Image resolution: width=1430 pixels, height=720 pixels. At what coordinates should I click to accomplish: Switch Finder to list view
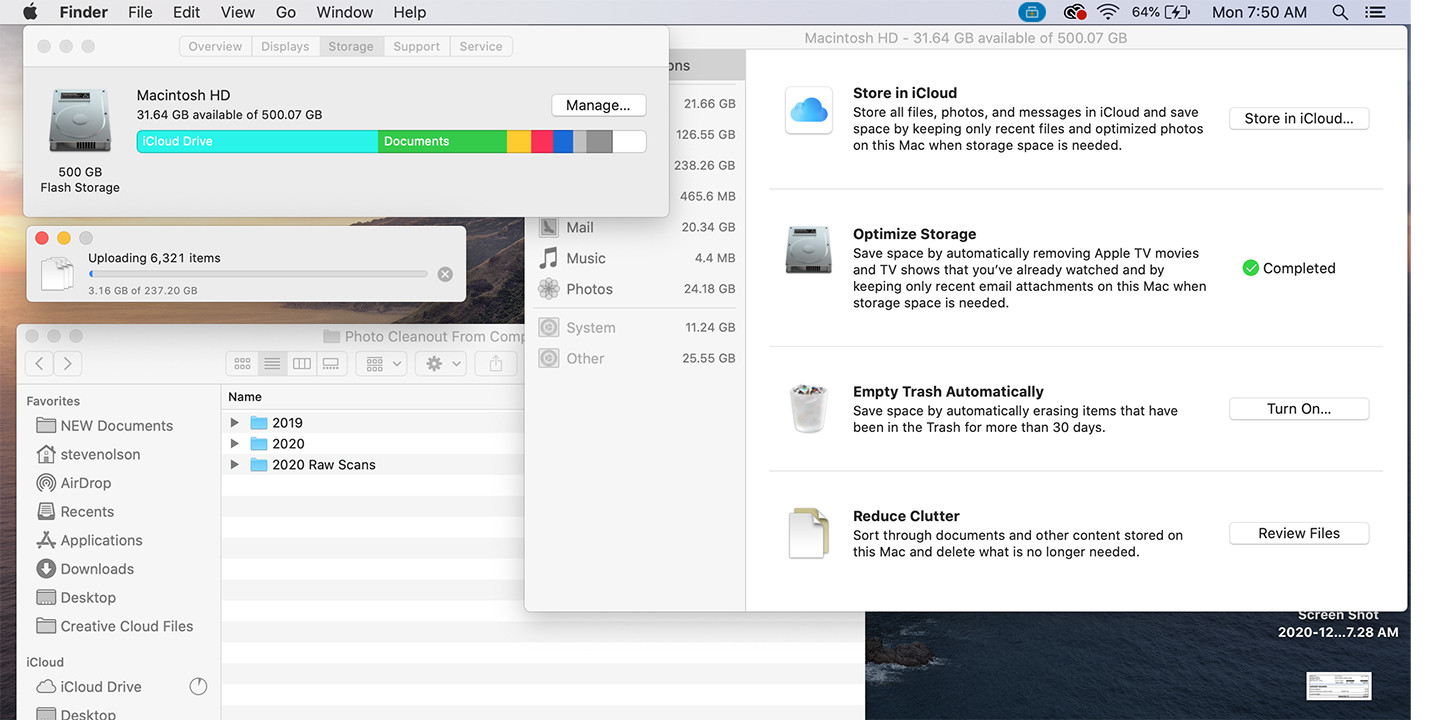(272, 364)
